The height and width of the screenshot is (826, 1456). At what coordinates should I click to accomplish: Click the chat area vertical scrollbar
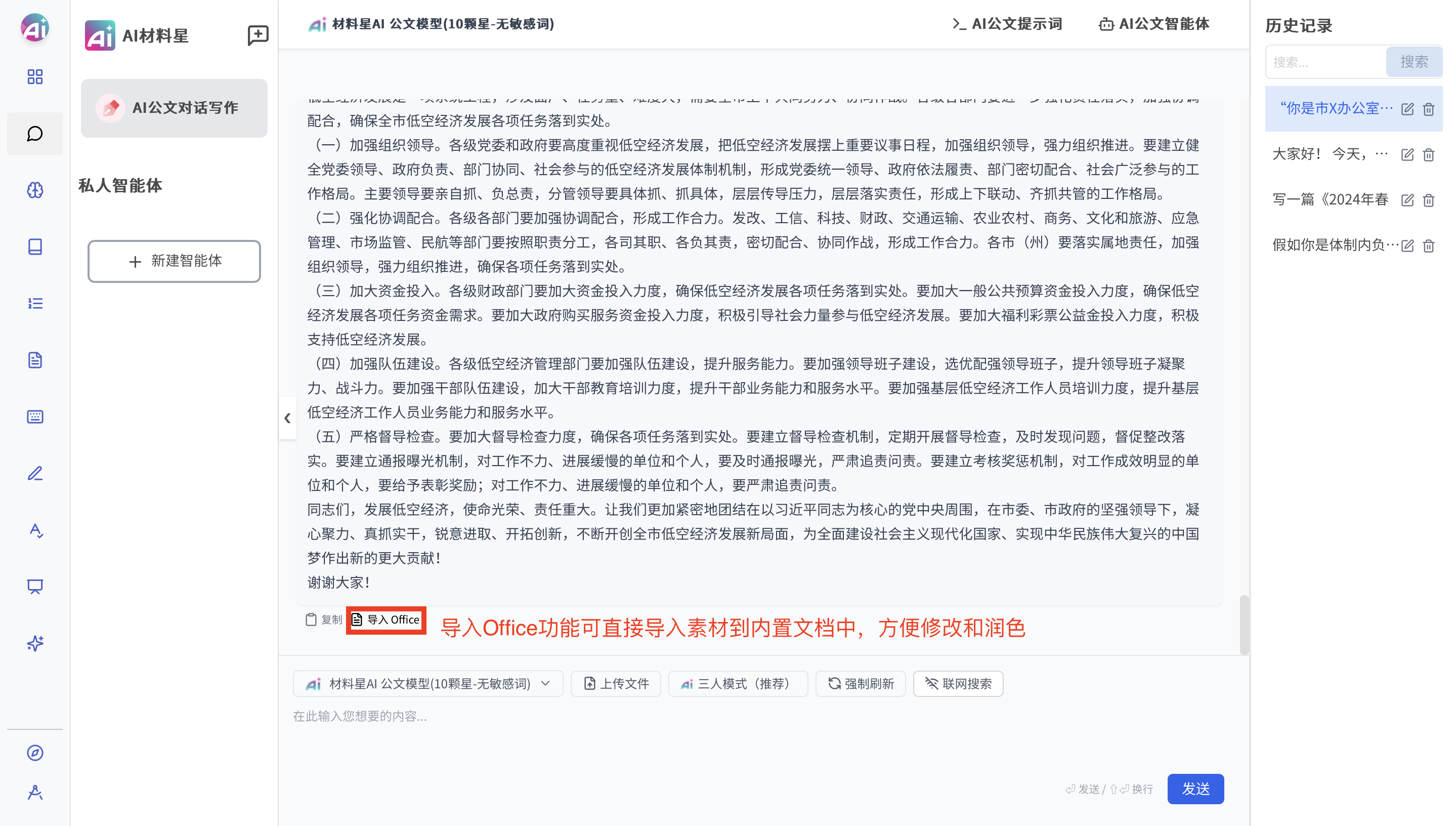click(1244, 624)
